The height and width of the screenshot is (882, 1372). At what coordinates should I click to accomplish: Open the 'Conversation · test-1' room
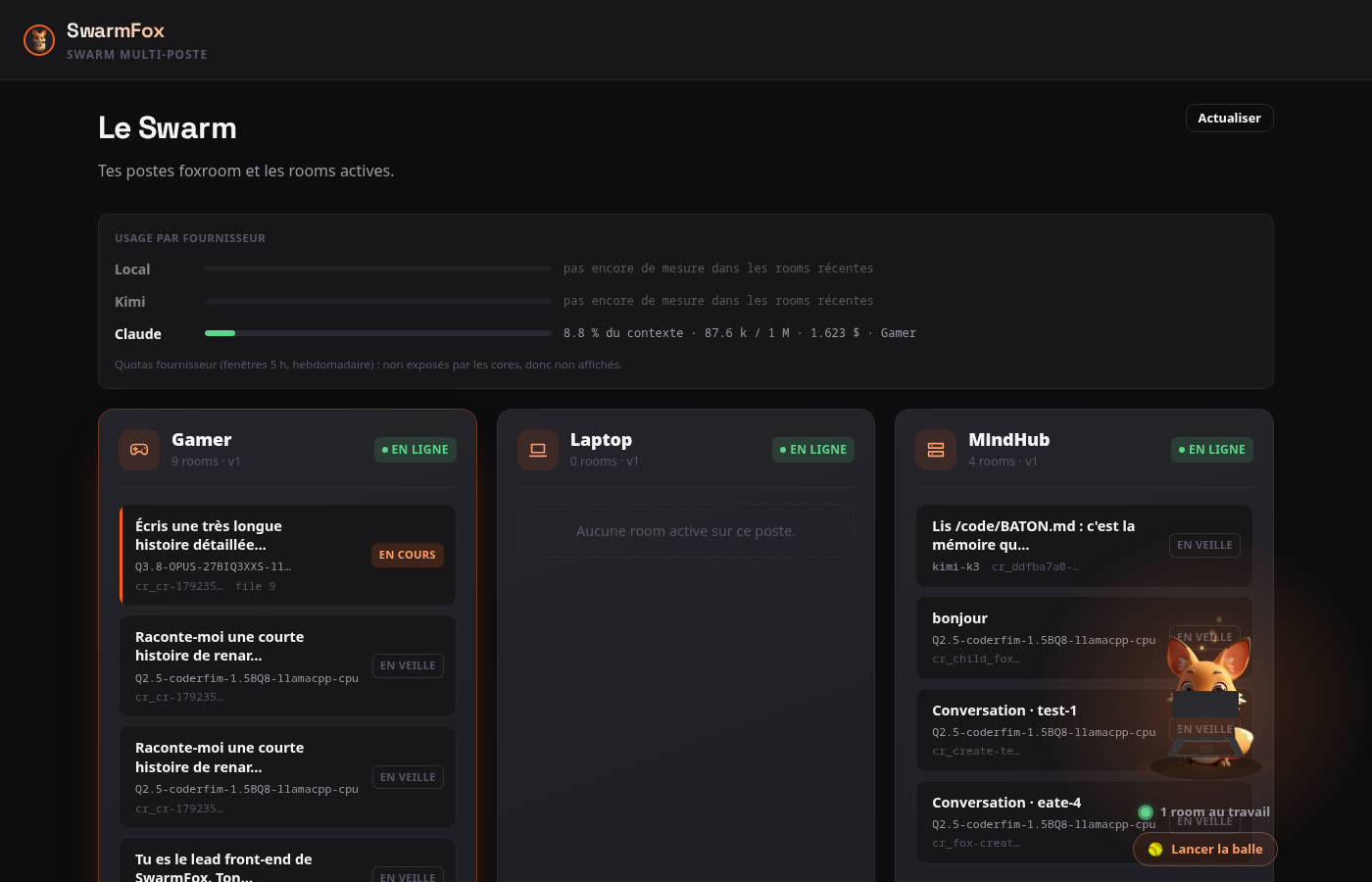pyautogui.click(x=1084, y=730)
